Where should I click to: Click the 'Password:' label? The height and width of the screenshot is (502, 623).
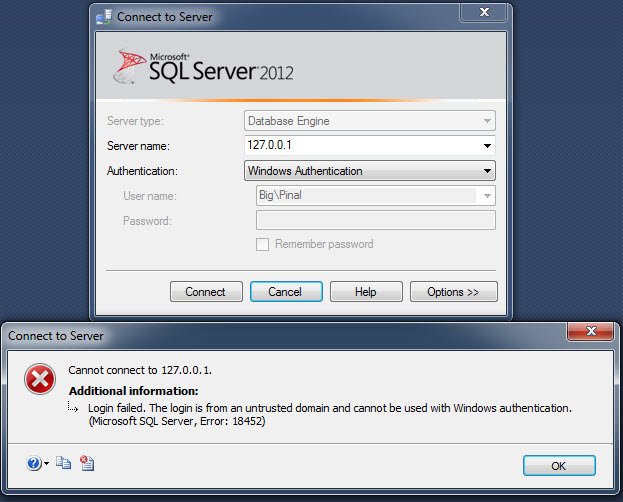click(x=147, y=221)
